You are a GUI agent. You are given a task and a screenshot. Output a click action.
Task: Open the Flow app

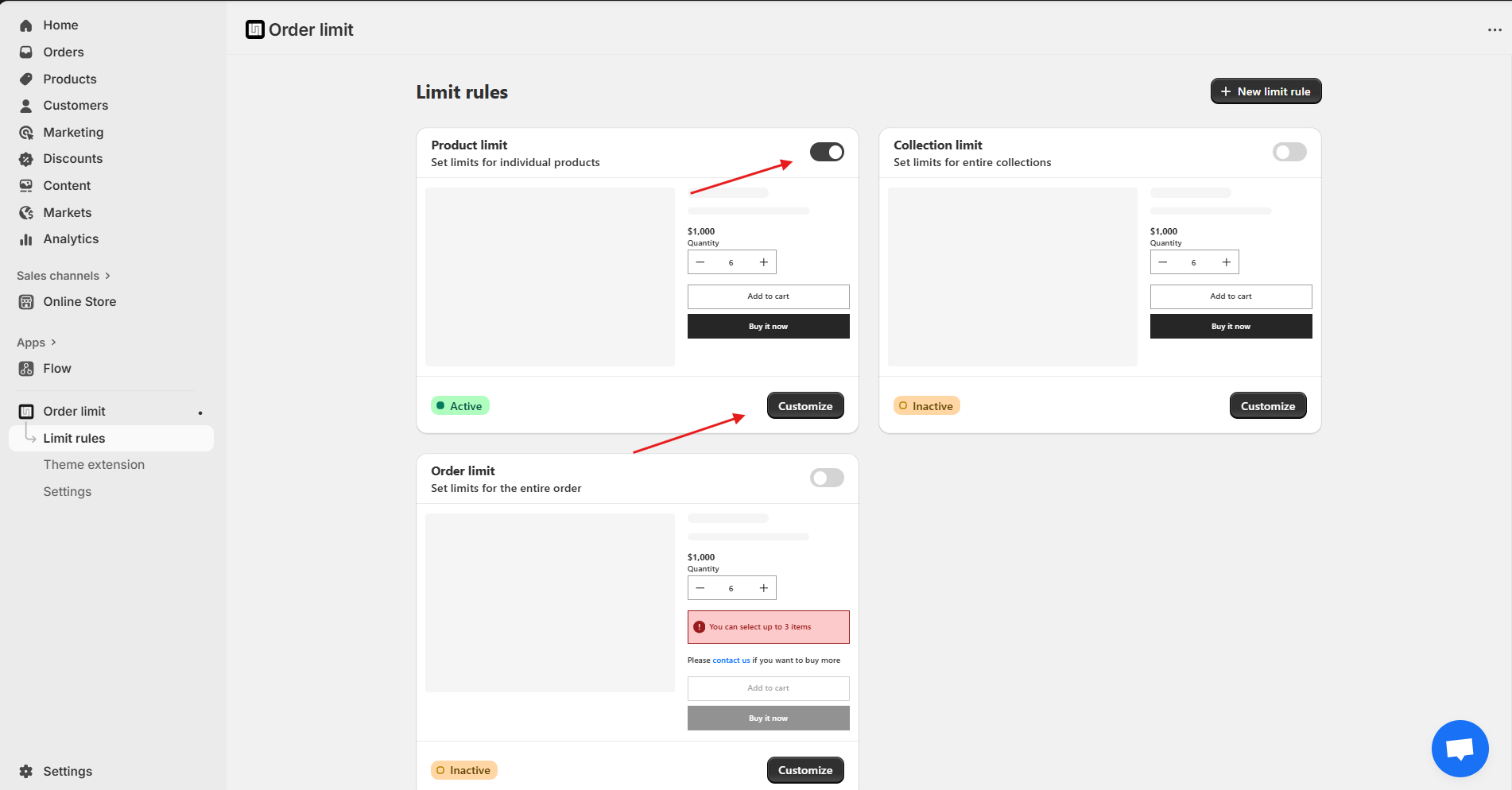[x=56, y=368]
